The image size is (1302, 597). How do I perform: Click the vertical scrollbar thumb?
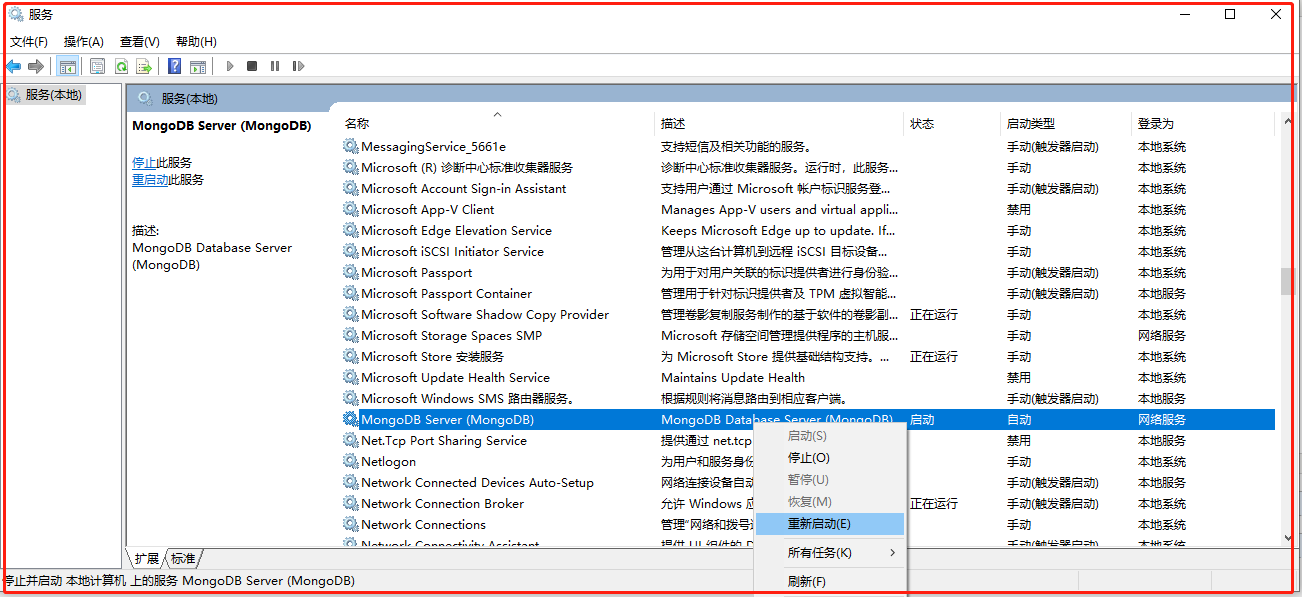coord(1287,281)
